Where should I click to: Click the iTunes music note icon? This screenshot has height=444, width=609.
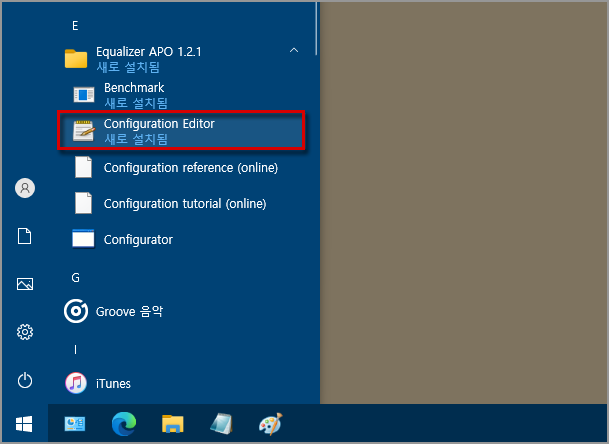click(x=76, y=383)
